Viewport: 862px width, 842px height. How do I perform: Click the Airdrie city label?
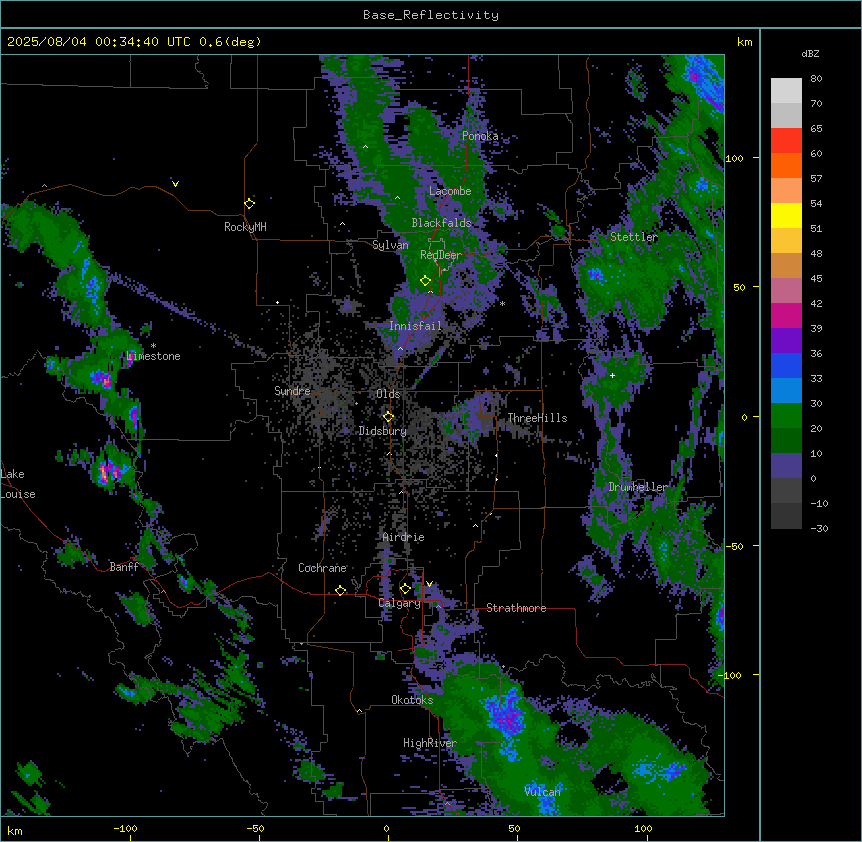404,537
